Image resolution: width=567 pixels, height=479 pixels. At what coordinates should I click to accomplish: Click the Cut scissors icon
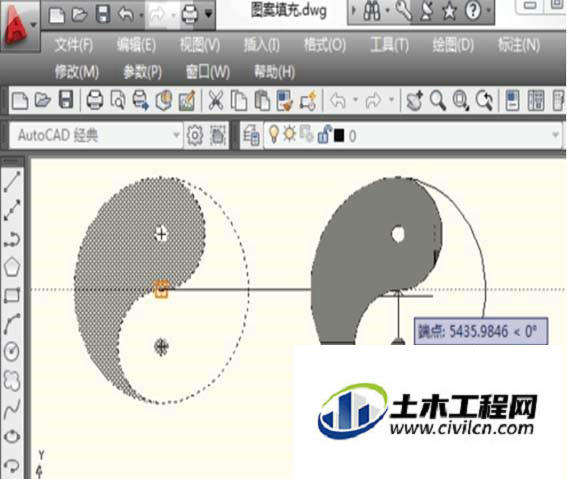pos(216,100)
